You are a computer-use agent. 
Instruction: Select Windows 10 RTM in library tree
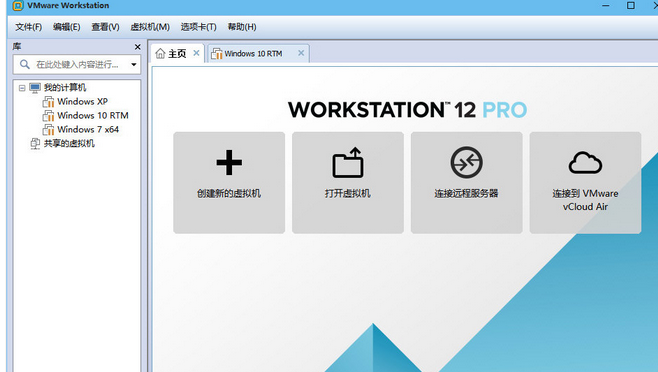pos(93,115)
